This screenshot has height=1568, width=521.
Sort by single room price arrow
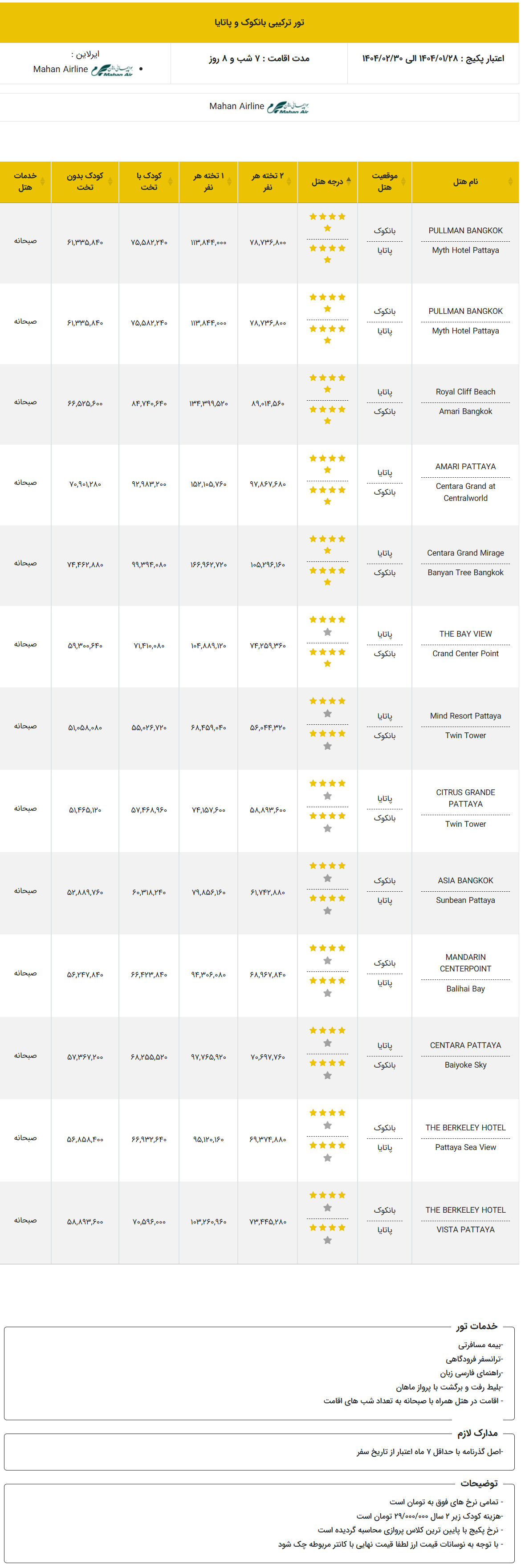[229, 181]
